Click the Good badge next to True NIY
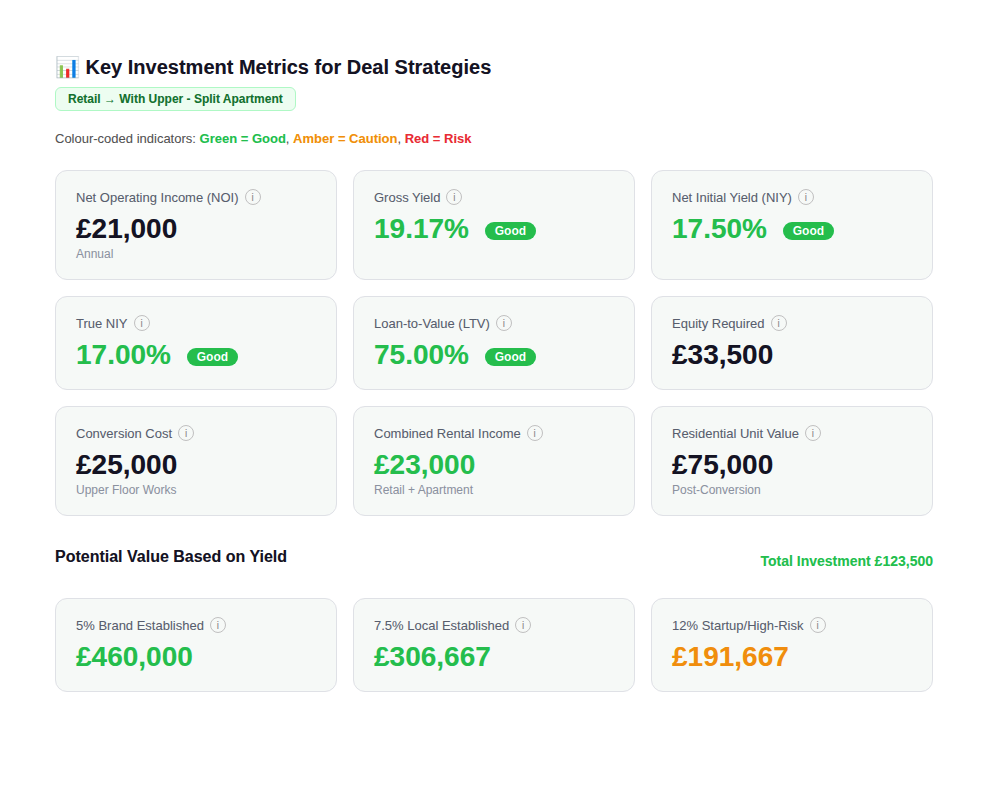The image size is (1000, 803). [x=212, y=356]
